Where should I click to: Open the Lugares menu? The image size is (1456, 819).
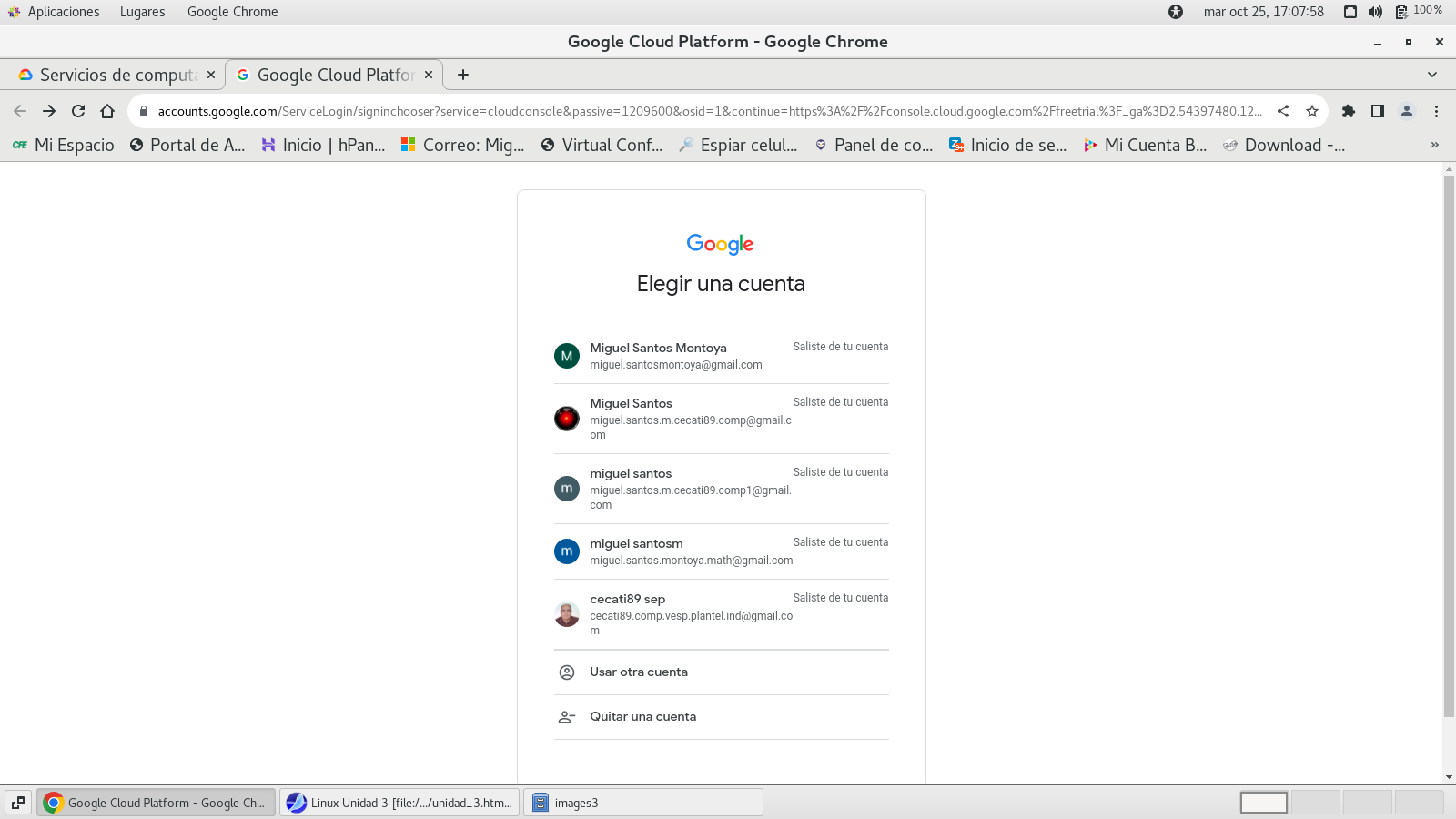point(142,12)
